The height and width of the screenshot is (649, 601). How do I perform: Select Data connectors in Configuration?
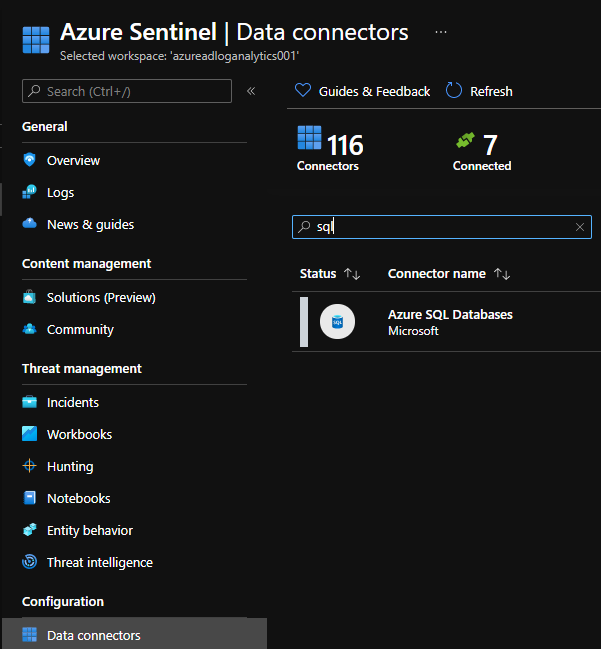coord(93,635)
